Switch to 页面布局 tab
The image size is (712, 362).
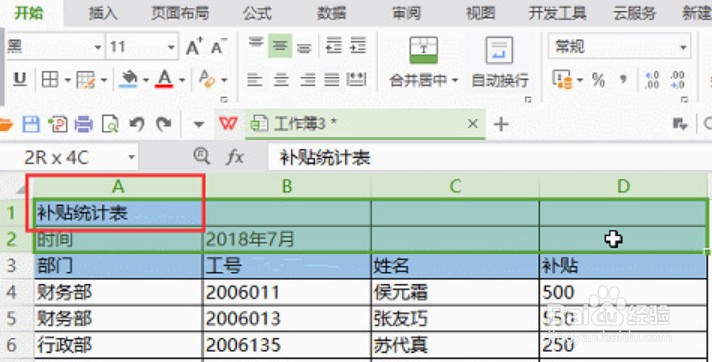[180, 14]
